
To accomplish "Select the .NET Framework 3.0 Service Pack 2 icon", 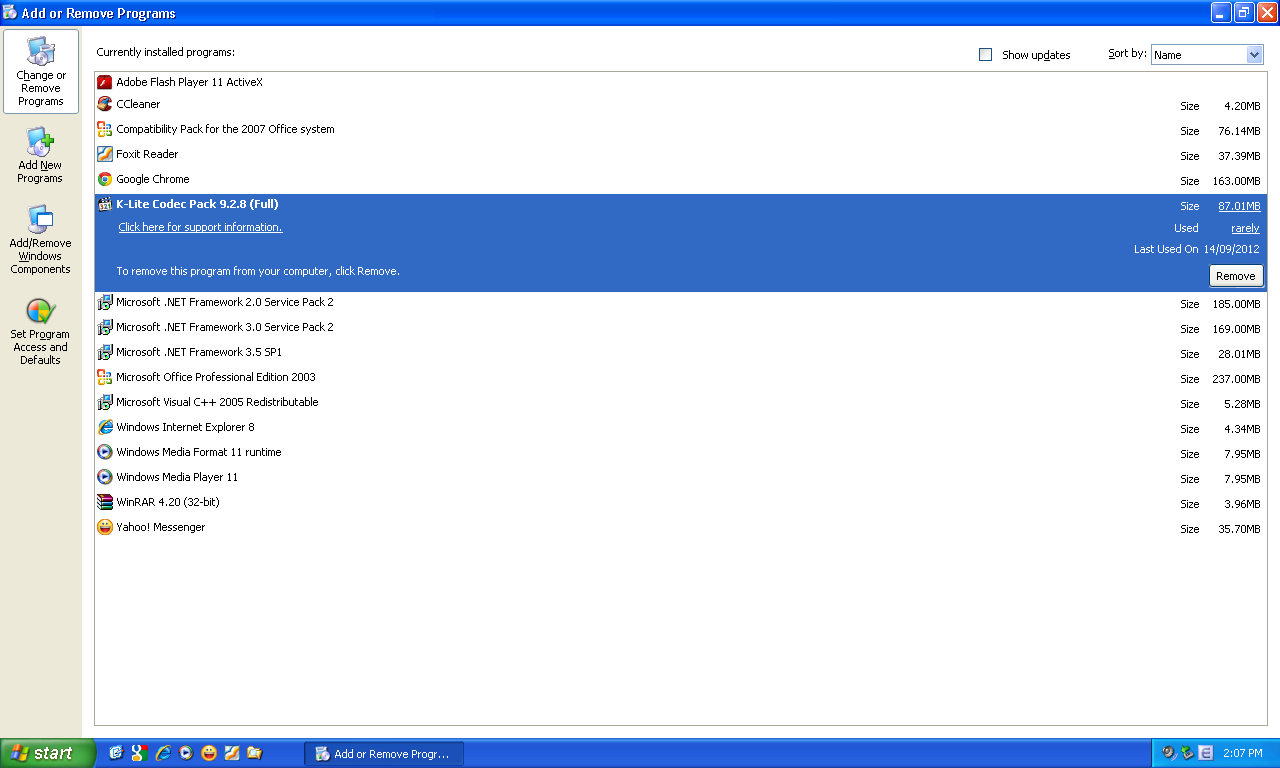I will pyautogui.click(x=105, y=327).
